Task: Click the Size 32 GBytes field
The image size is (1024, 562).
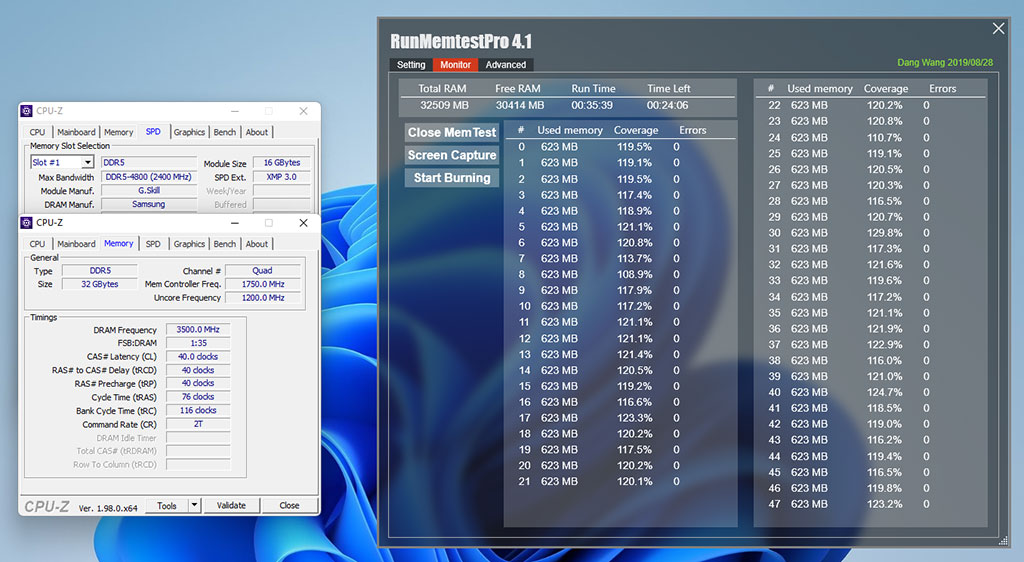Action: (x=99, y=284)
